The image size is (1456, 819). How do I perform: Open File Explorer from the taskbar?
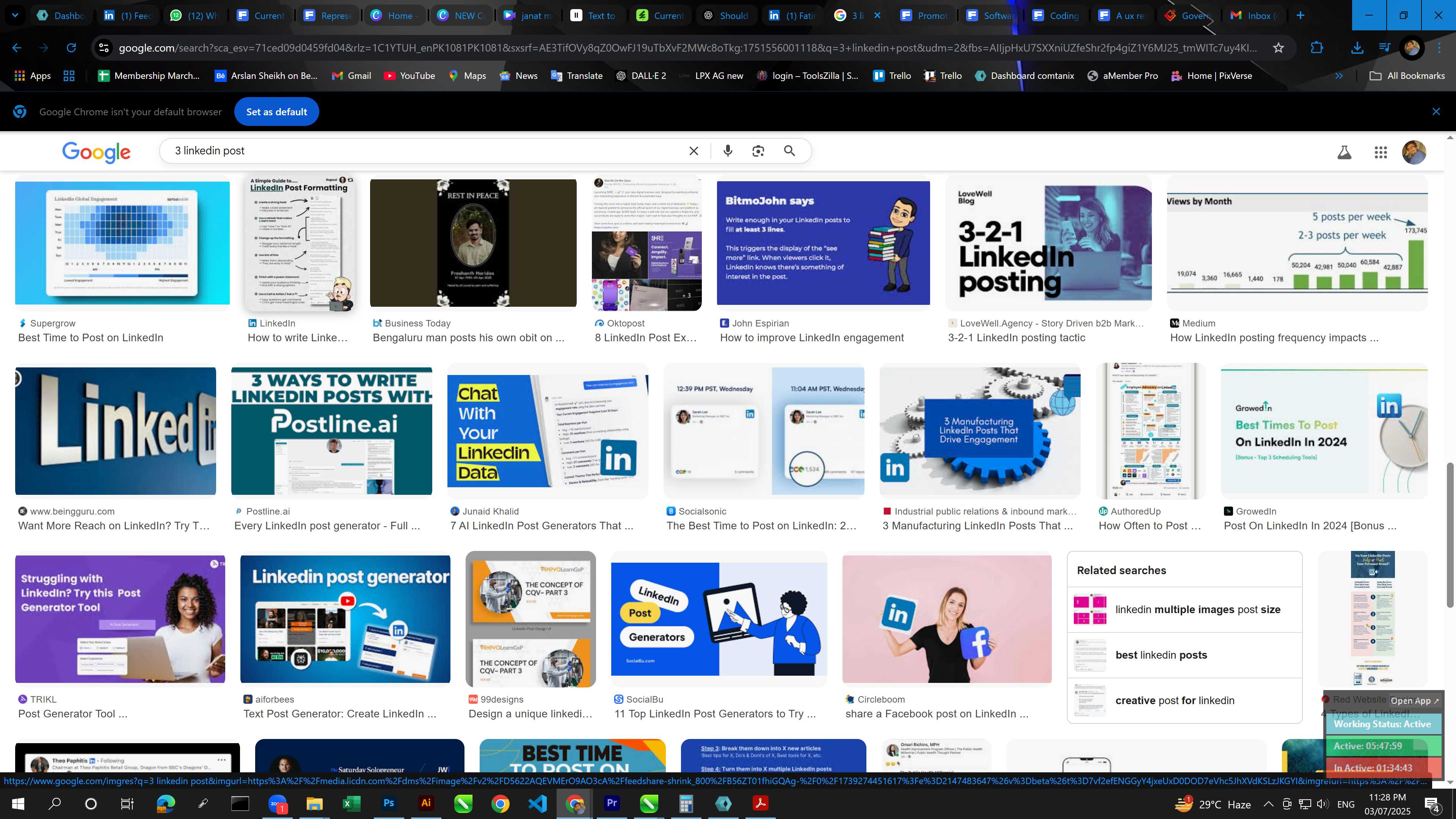(314, 803)
